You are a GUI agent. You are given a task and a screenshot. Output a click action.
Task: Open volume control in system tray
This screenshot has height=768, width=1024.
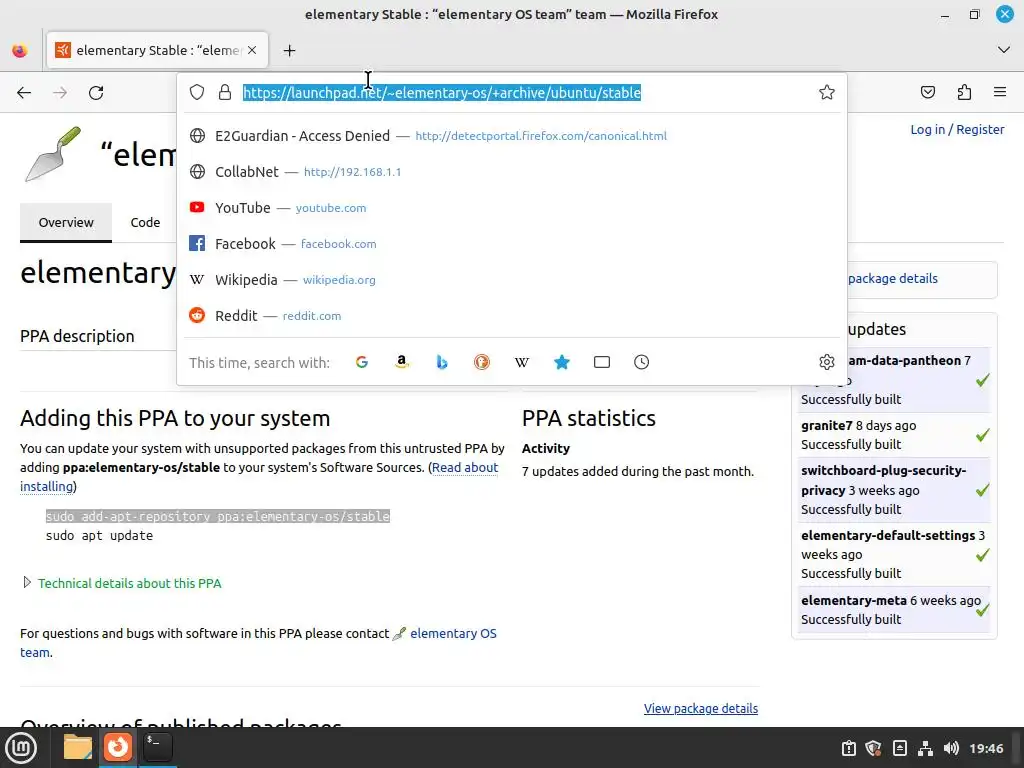tap(951, 748)
